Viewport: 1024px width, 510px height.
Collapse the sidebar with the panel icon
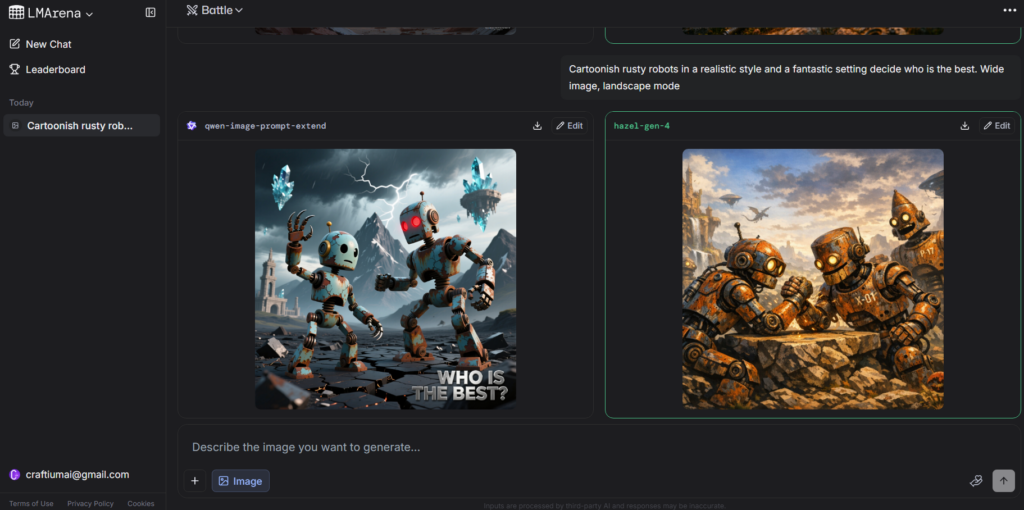click(x=150, y=13)
